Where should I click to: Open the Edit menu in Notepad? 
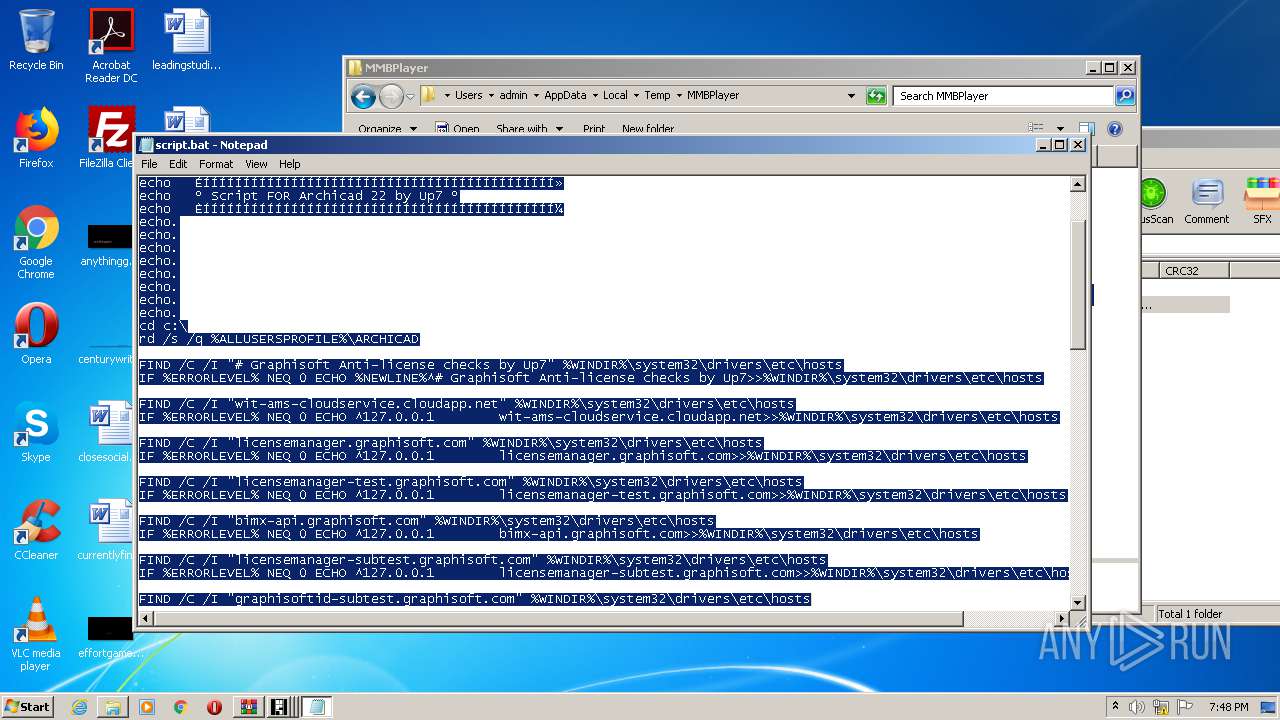[x=178, y=164]
